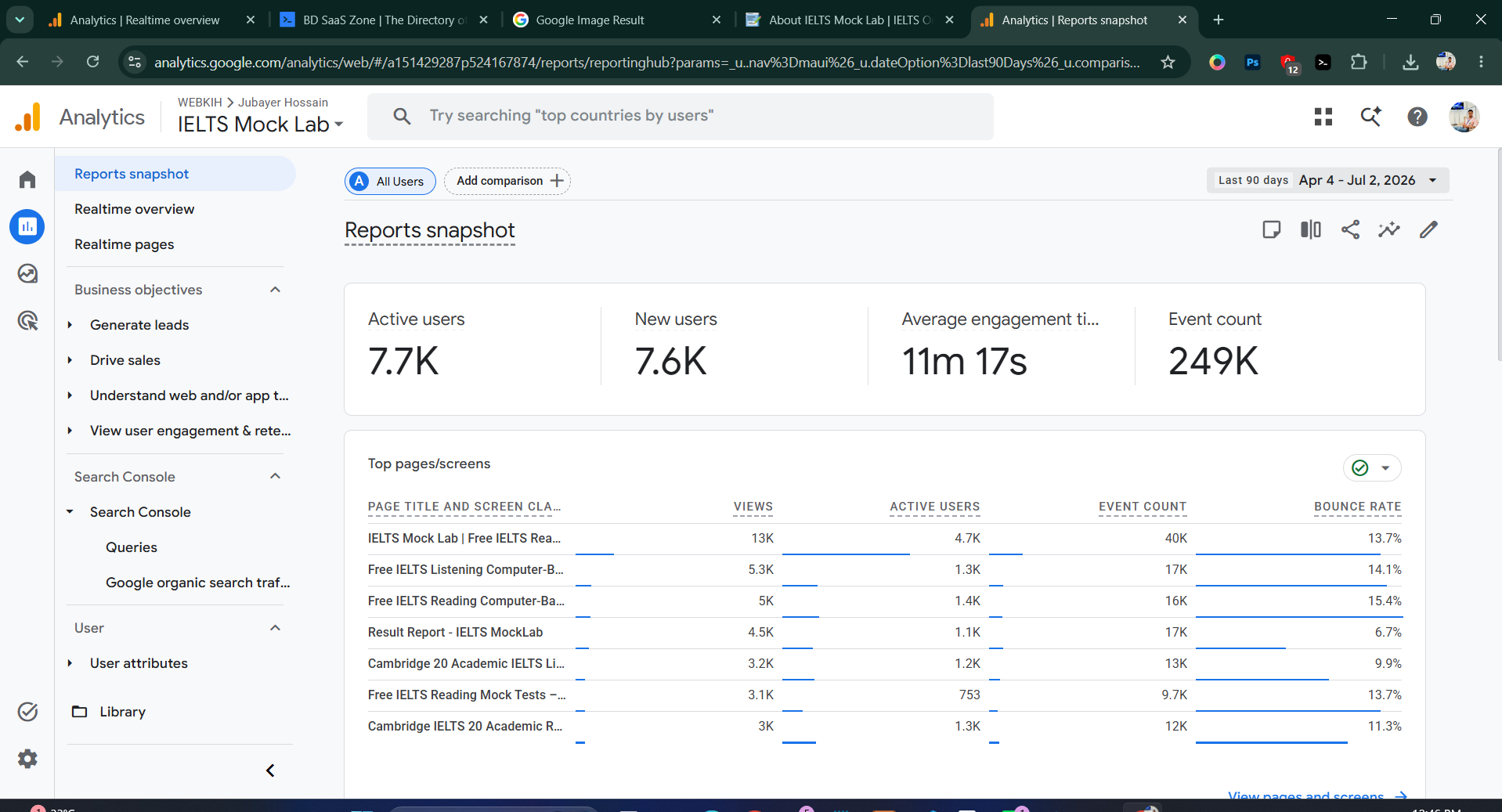The height and width of the screenshot is (812, 1502).
Task: Open the Reports icon in left rail
Action: point(27,226)
